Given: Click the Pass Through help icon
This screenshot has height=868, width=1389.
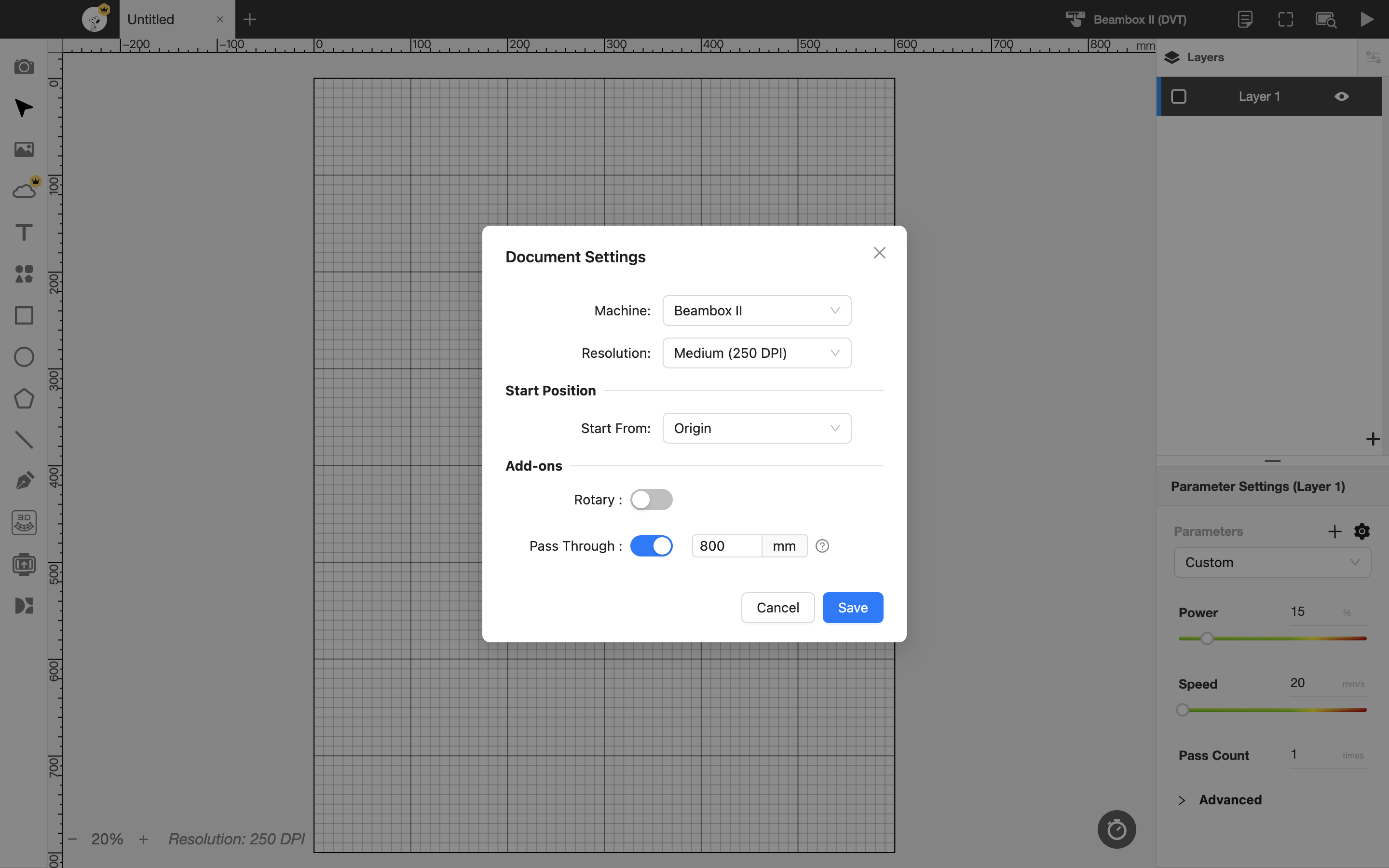Looking at the screenshot, I should [x=822, y=546].
